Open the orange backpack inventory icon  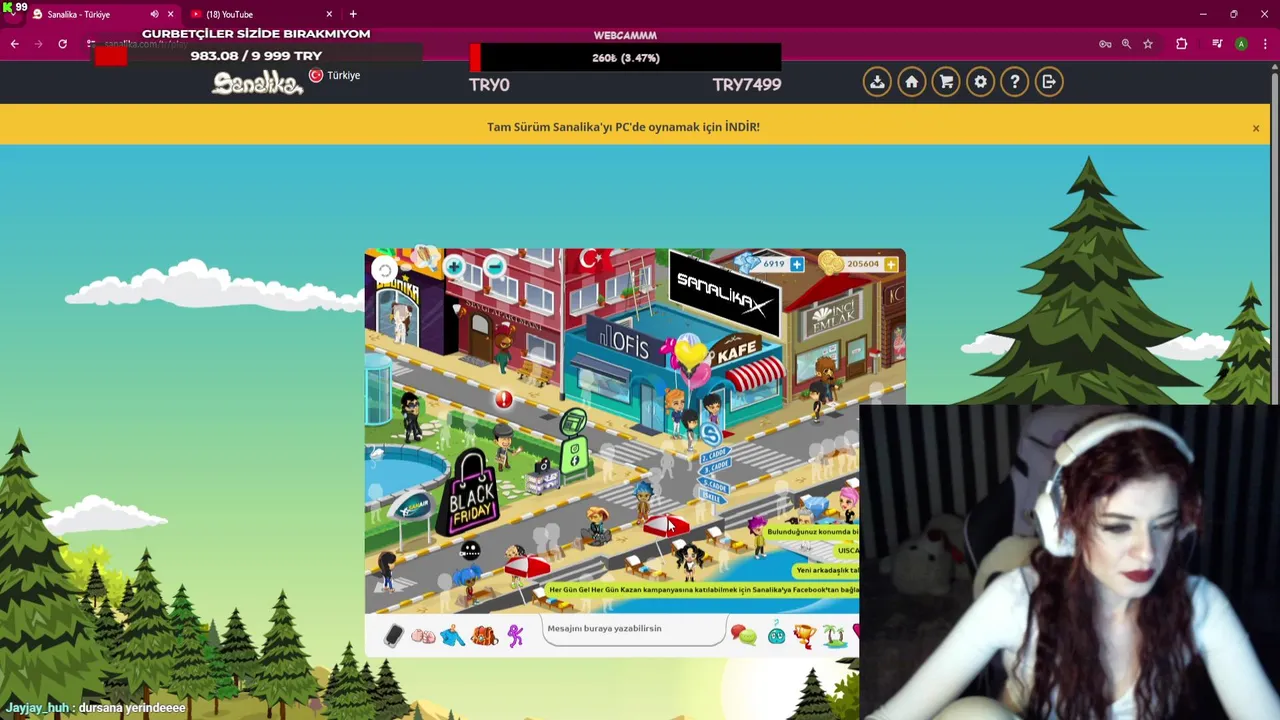point(484,636)
